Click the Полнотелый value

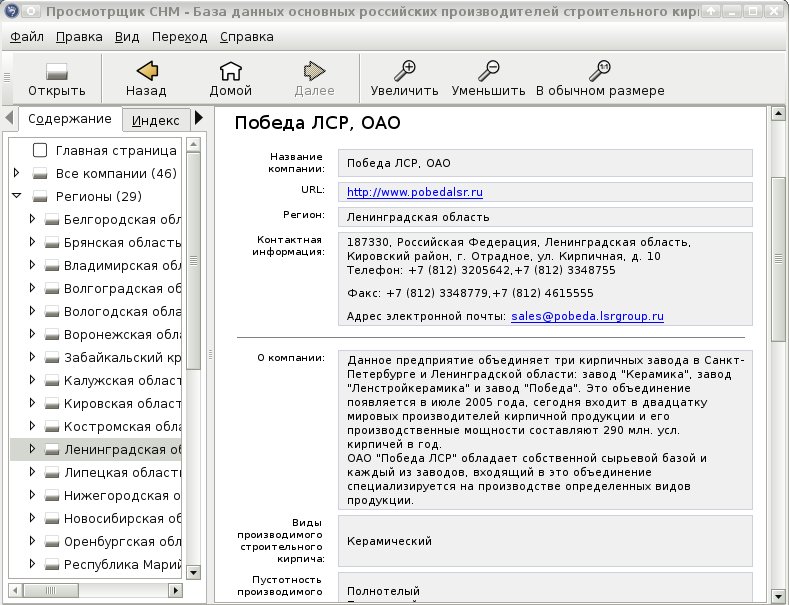click(383, 591)
